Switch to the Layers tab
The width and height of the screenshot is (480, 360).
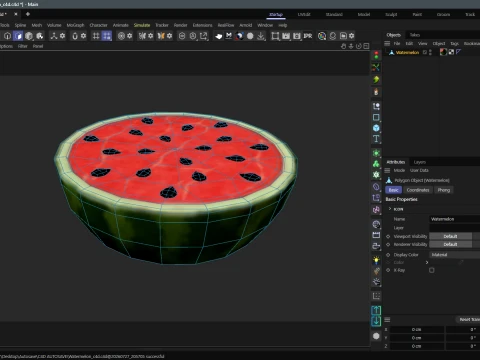[420, 162]
